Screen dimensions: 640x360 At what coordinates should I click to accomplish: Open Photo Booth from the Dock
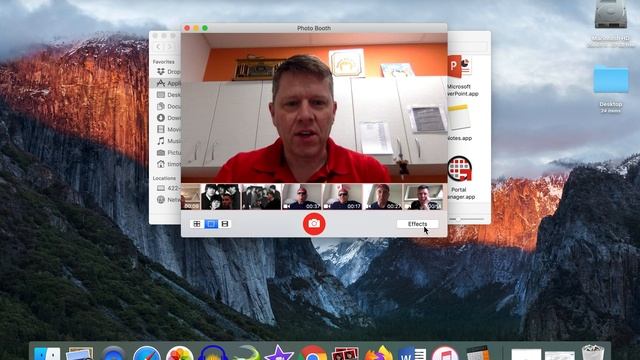[x=345, y=353]
